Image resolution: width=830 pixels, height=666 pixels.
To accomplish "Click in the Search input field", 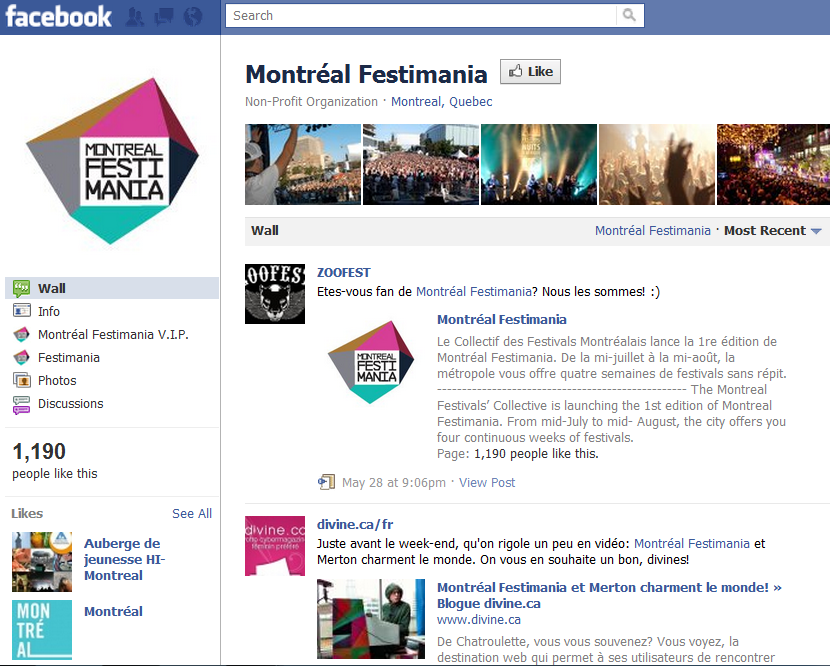I will coord(421,15).
